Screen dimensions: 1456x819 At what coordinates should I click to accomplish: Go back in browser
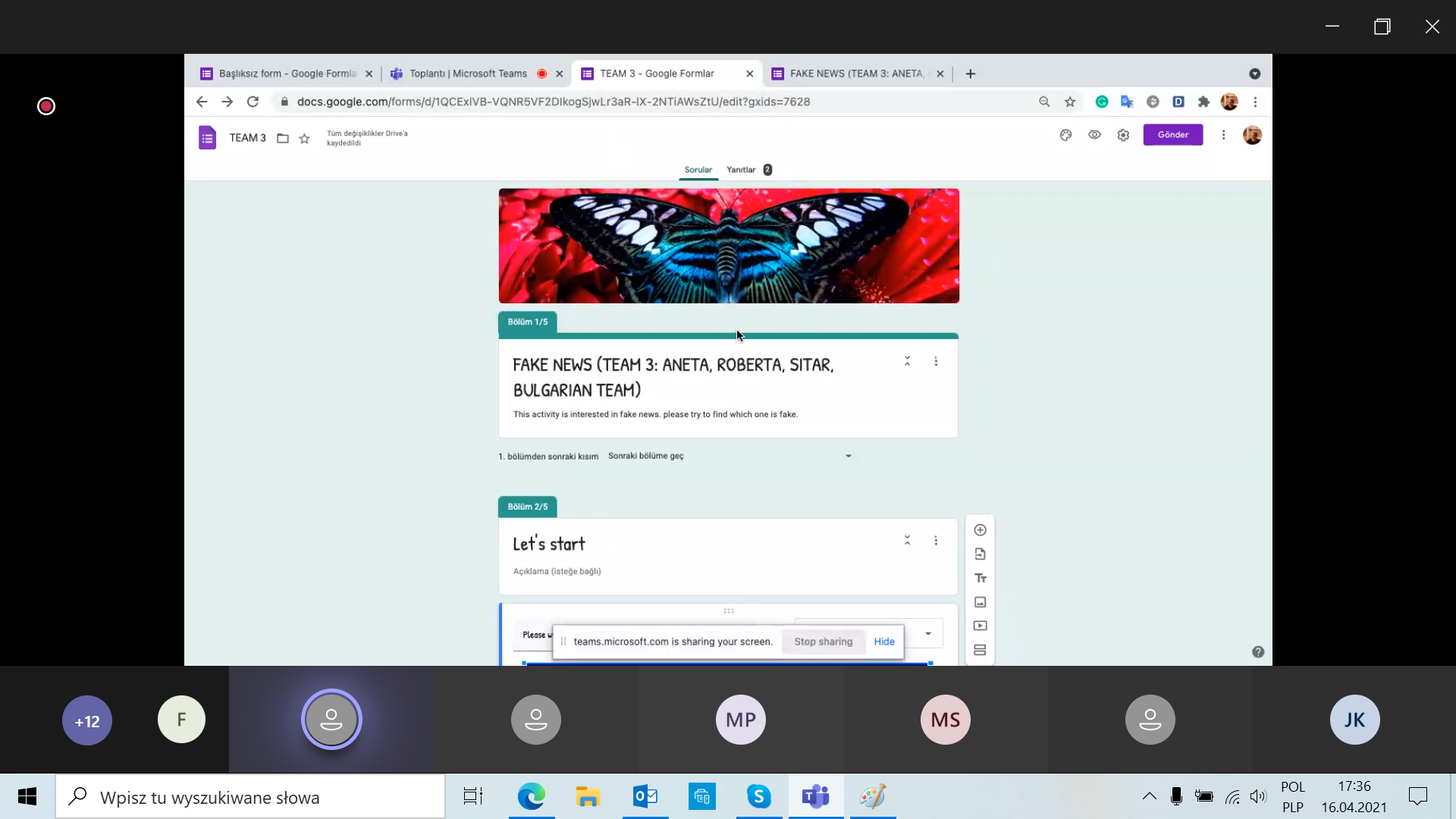(202, 102)
